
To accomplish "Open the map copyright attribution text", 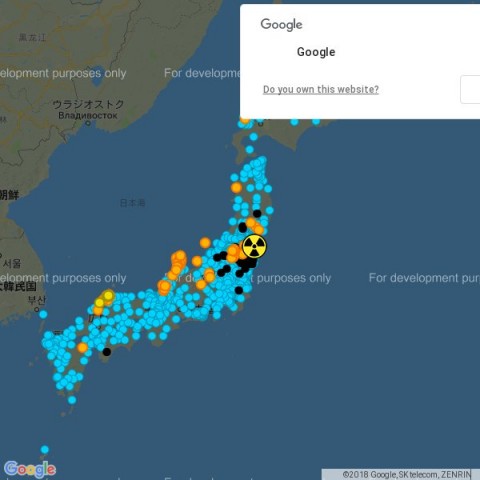I will click(x=407, y=474).
